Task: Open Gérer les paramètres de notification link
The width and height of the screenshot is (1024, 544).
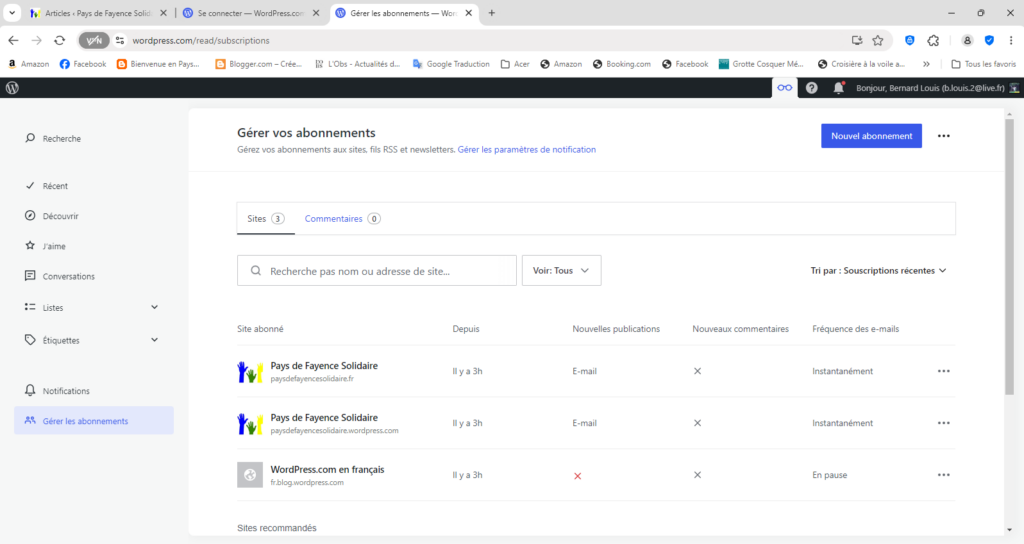Action: tap(526, 150)
